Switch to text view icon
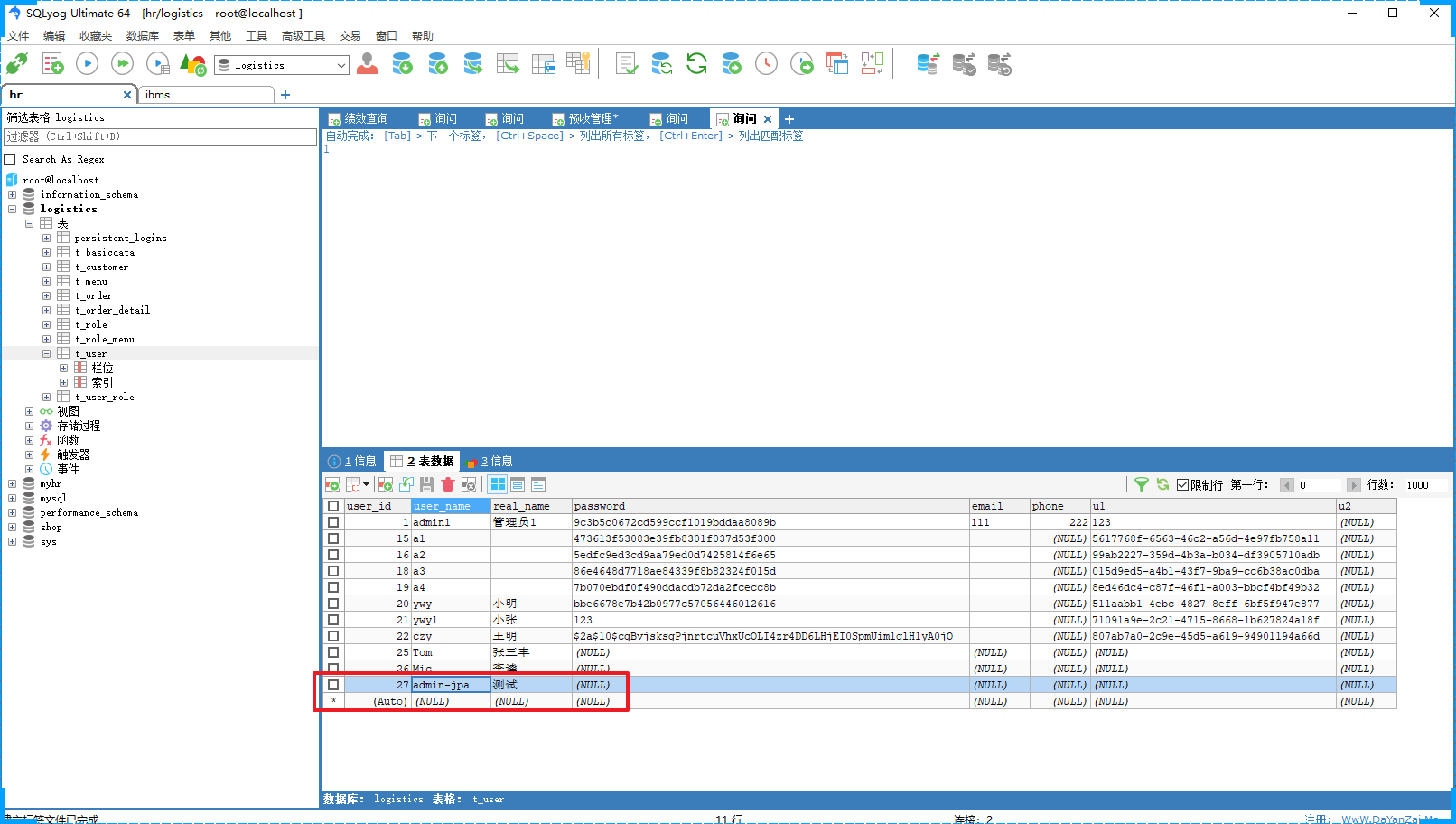This screenshot has height=824, width=1456. click(x=538, y=484)
